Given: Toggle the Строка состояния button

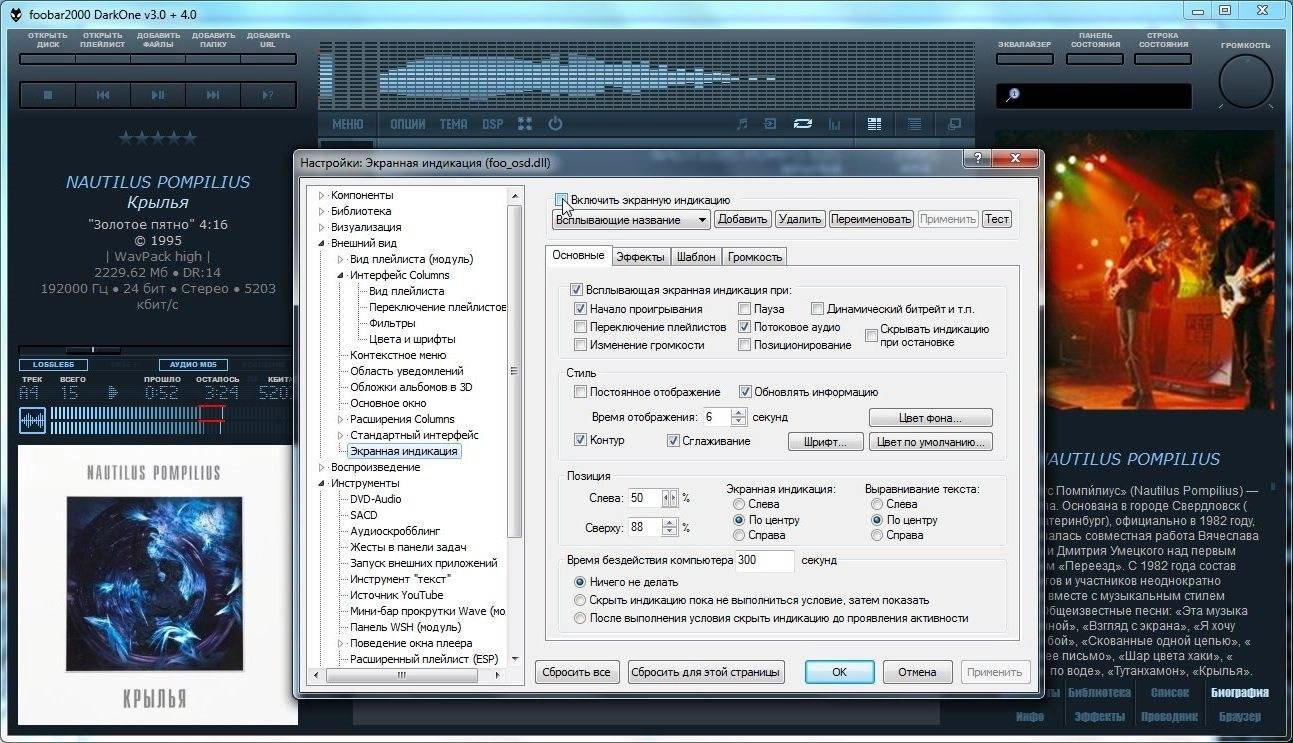Looking at the screenshot, I should pos(1163,59).
